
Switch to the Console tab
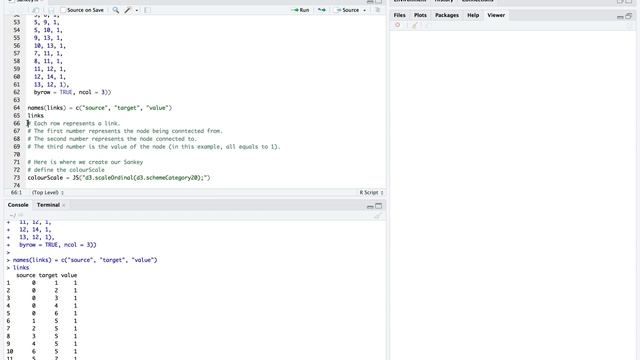[18, 205]
